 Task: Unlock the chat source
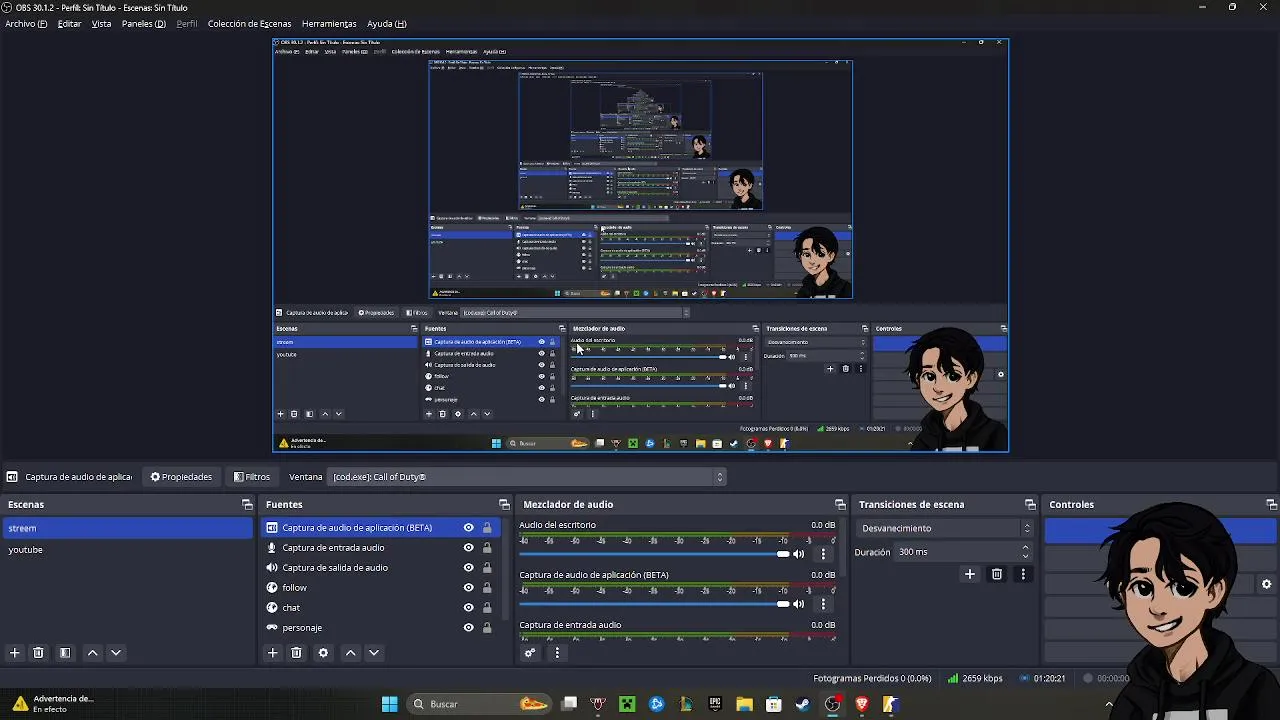click(x=487, y=608)
